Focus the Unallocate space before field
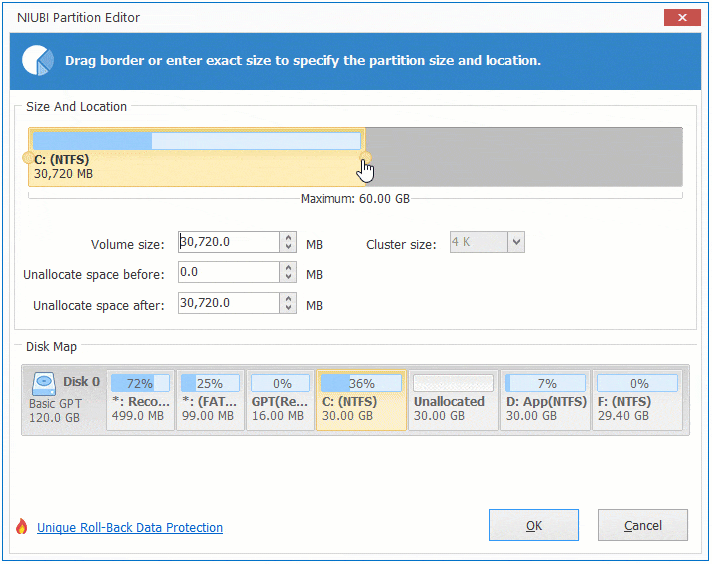712x564 pixels. 228,272
